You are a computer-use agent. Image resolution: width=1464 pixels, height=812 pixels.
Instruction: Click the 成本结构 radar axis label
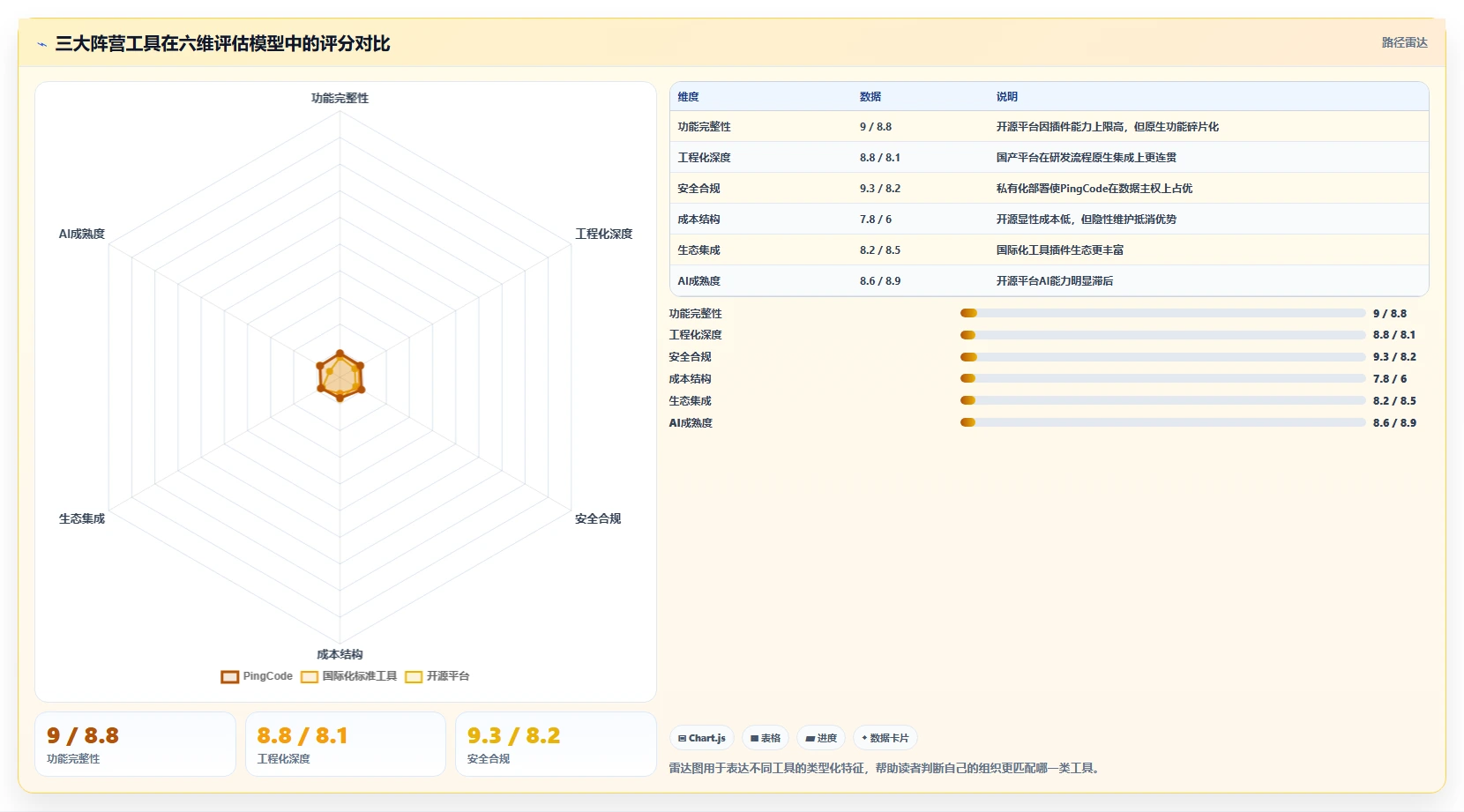tap(340, 654)
